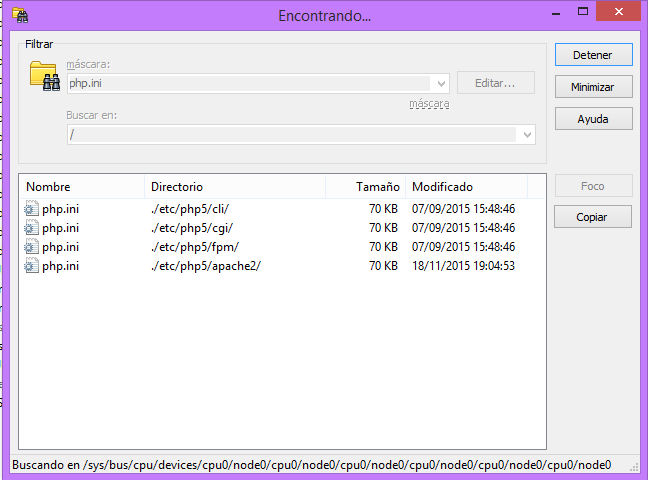The width and height of the screenshot is (648, 480).
Task: Select php.ini file icon in cli row
Action: tap(32, 209)
